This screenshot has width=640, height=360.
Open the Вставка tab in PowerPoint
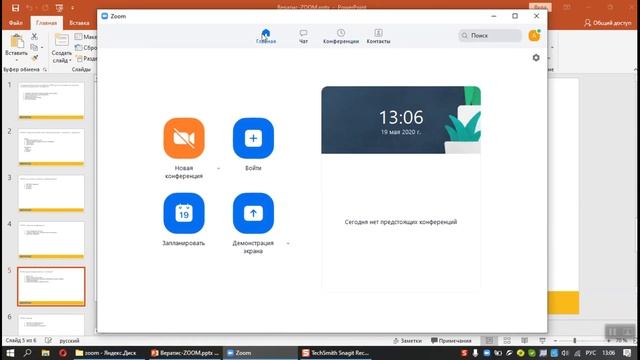[79, 23]
